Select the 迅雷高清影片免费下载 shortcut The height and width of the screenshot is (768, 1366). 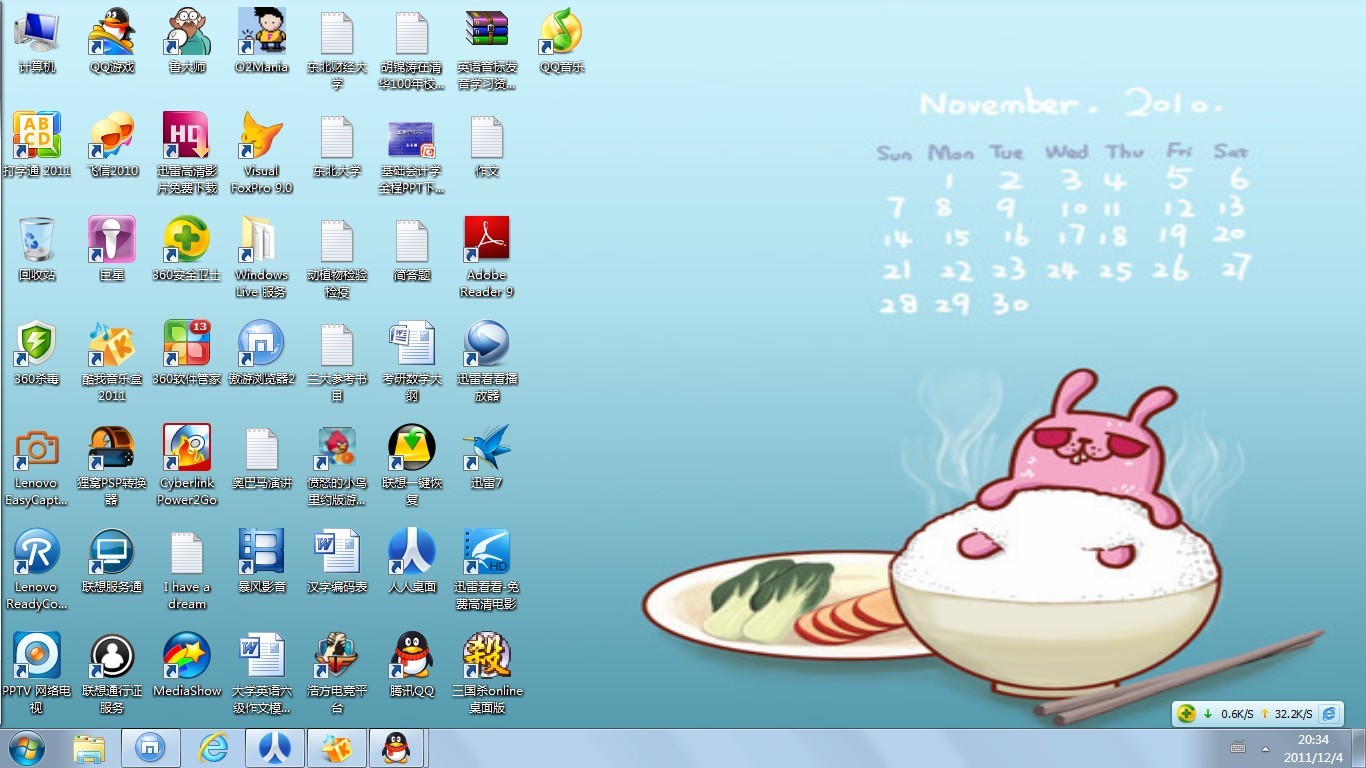coord(187,153)
